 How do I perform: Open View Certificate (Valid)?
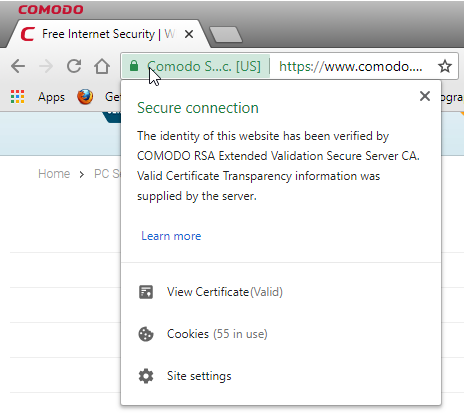pyautogui.click(x=225, y=292)
